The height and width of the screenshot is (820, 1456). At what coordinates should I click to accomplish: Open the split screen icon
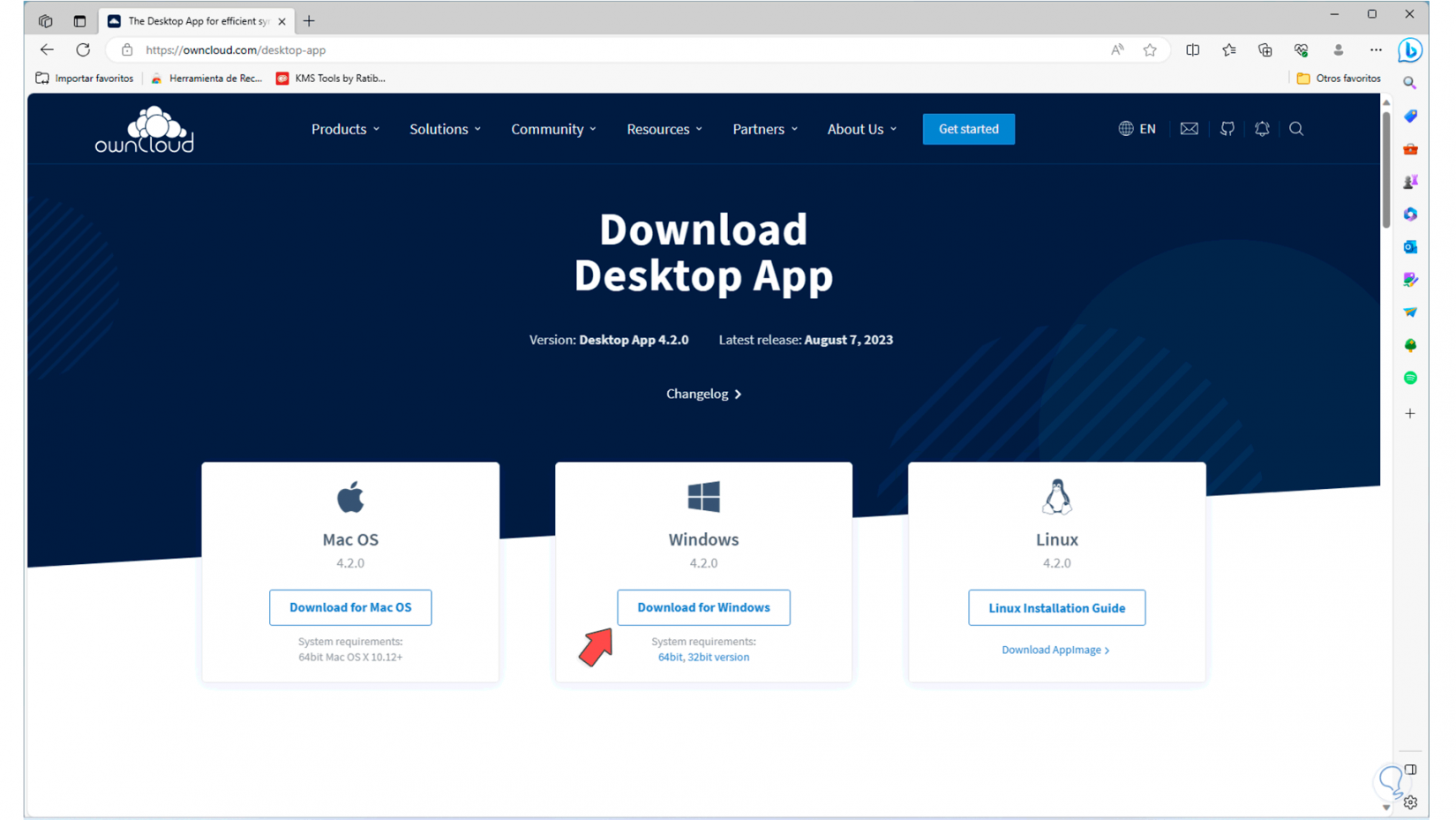pos(1193,50)
